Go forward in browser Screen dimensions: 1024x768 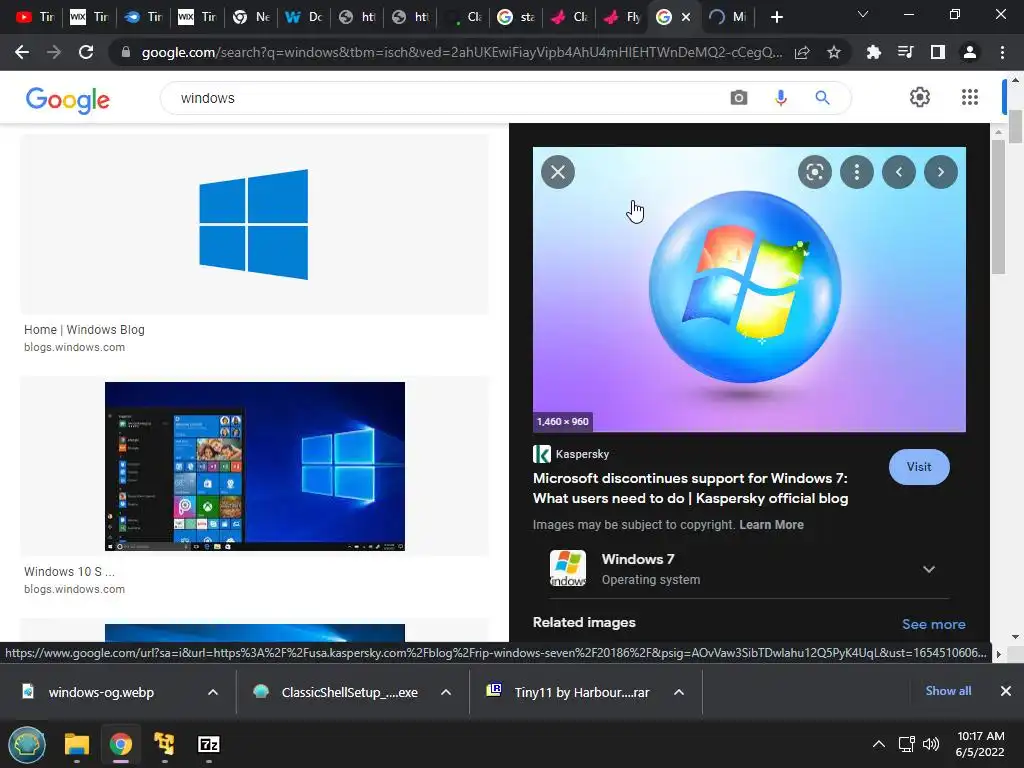tap(54, 52)
